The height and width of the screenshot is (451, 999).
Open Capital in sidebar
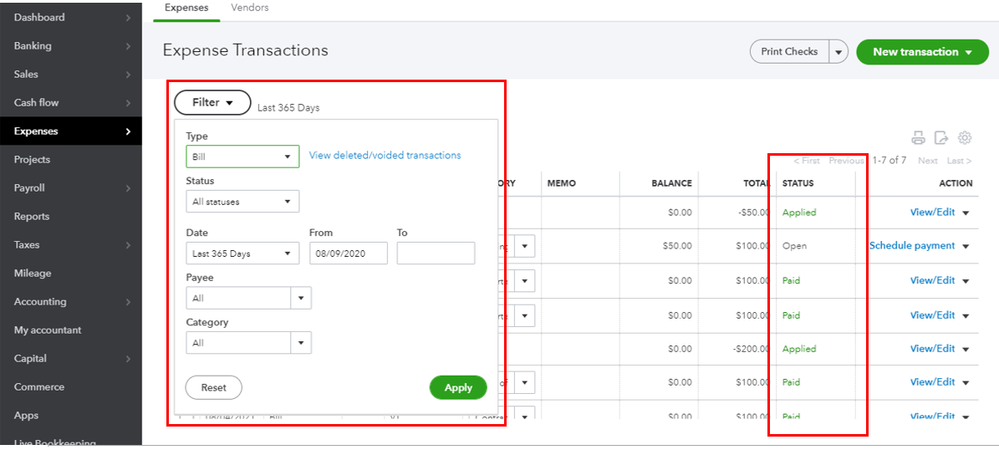(71, 359)
